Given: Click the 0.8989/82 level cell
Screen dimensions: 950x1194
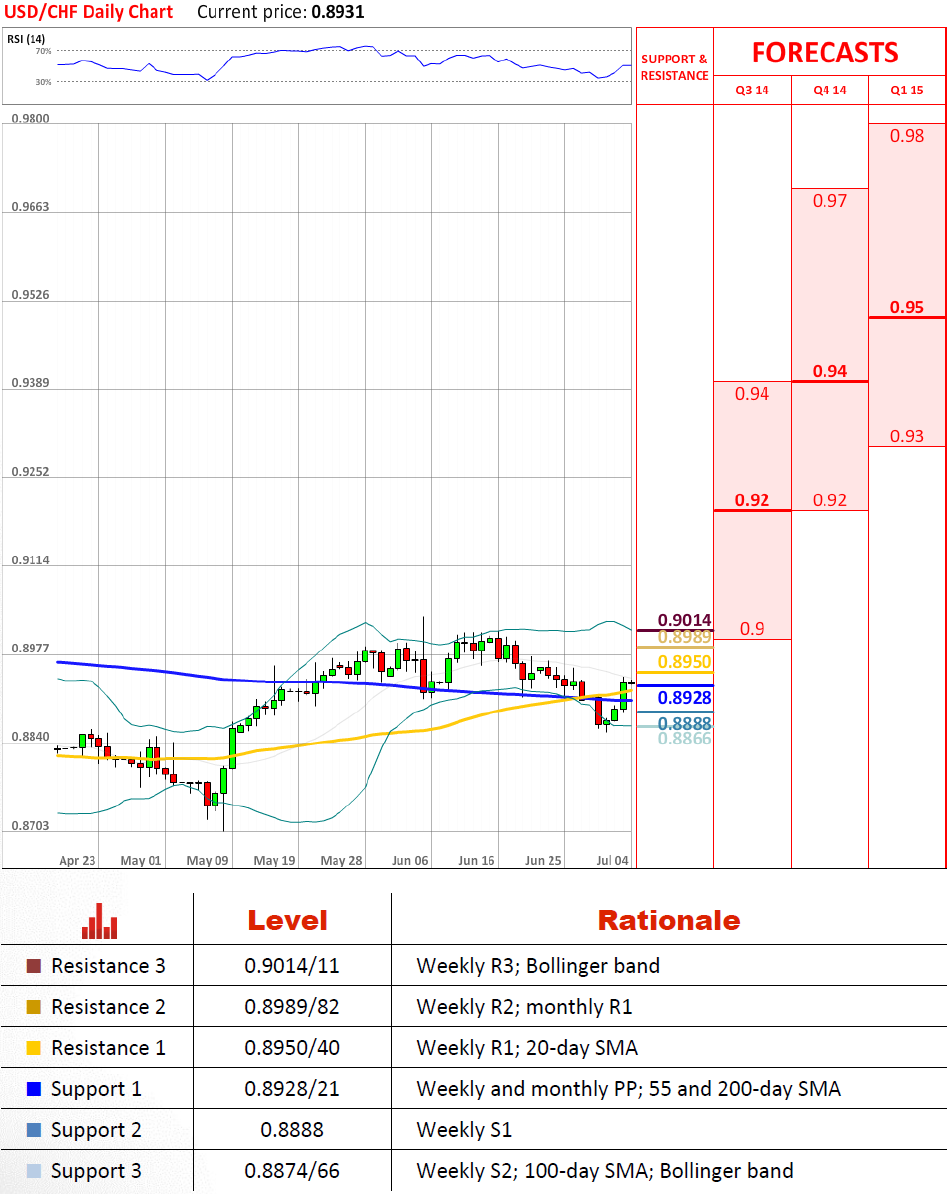Looking at the screenshot, I should pos(292,1007).
